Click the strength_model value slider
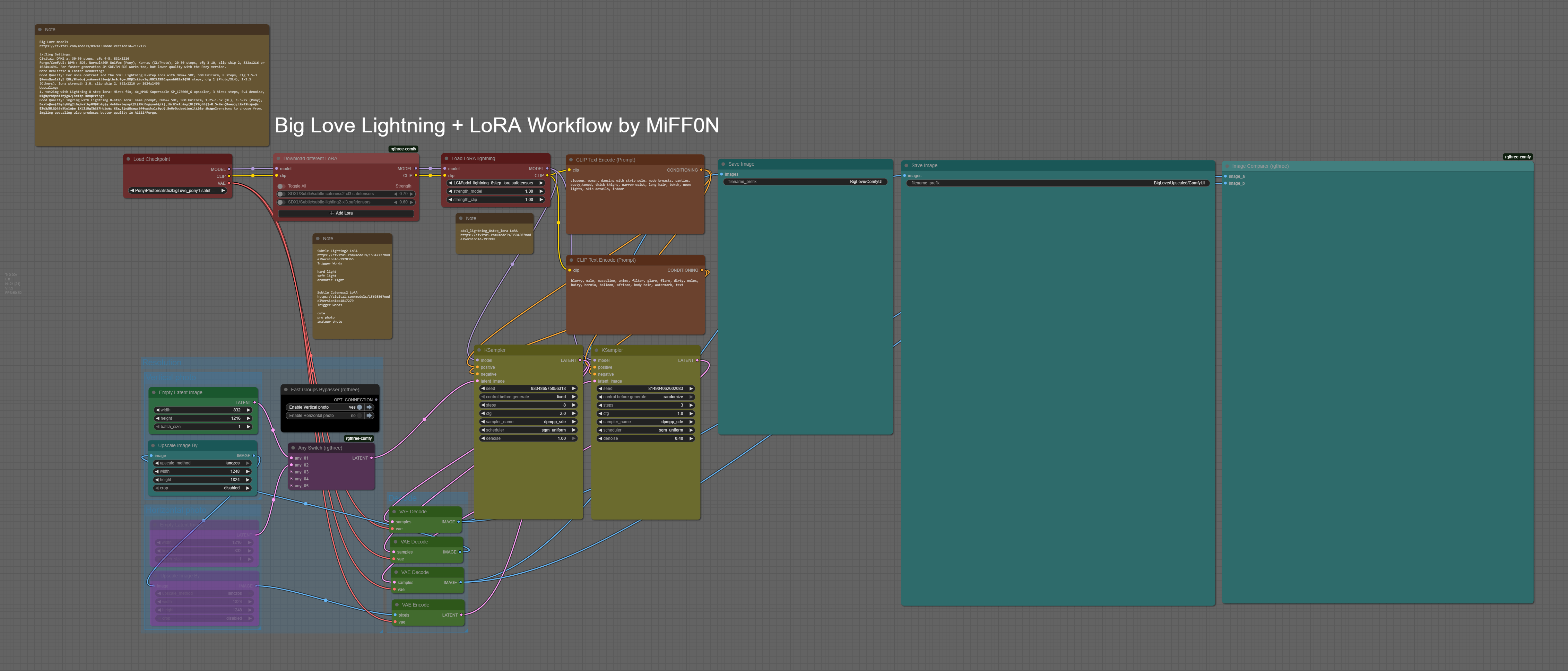The width and height of the screenshot is (1568, 671). 496,191
